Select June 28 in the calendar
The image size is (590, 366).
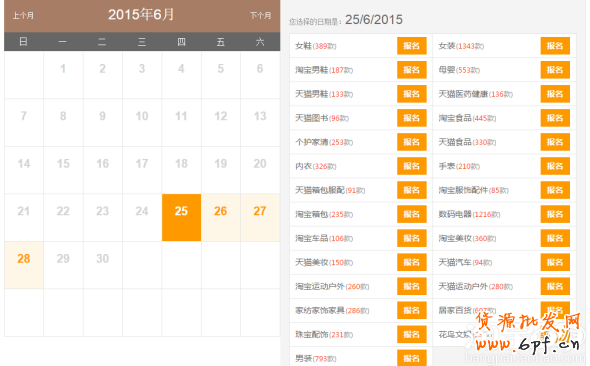point(24,265)
